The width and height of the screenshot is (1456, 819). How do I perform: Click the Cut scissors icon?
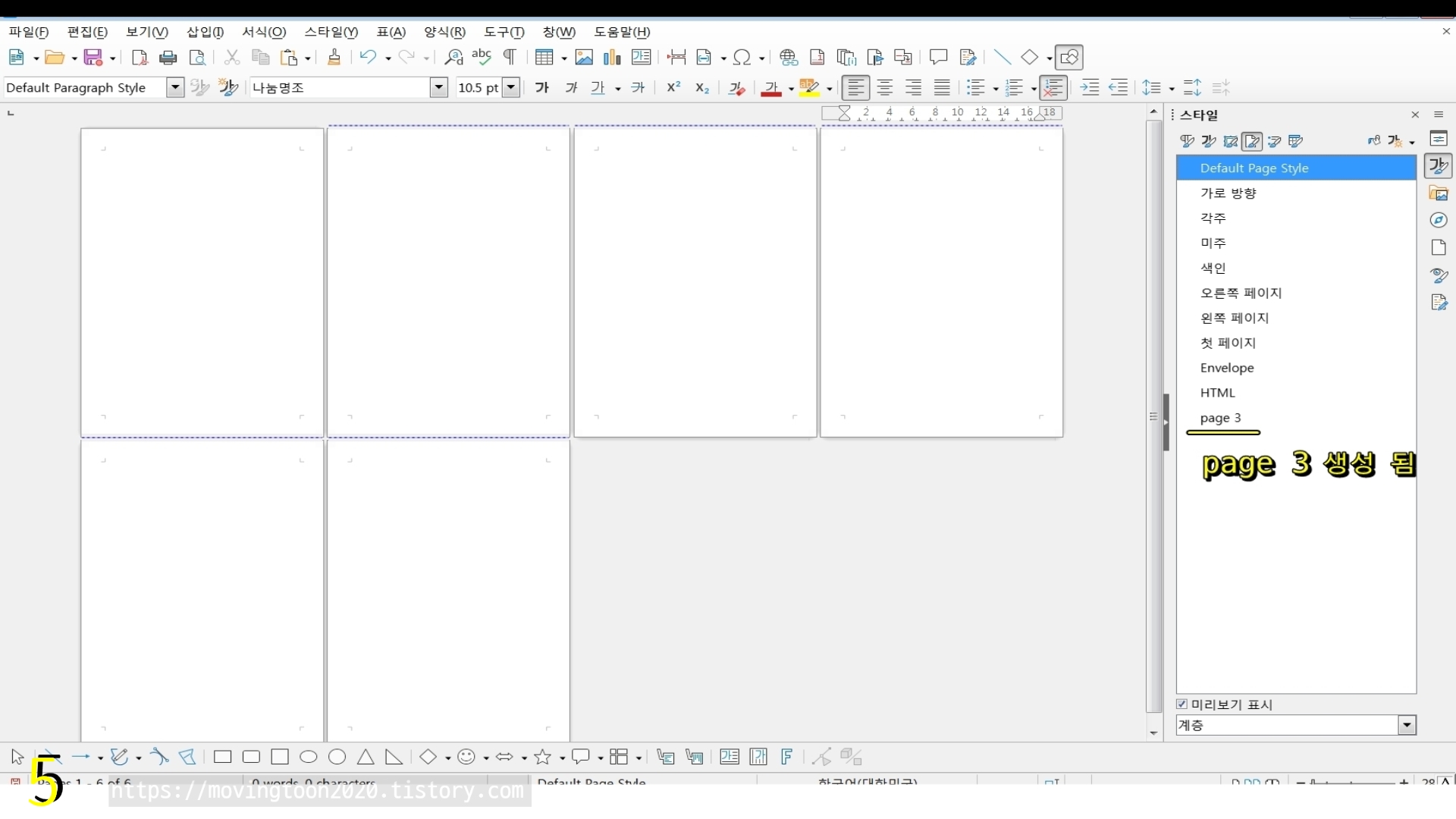[232, 58]
